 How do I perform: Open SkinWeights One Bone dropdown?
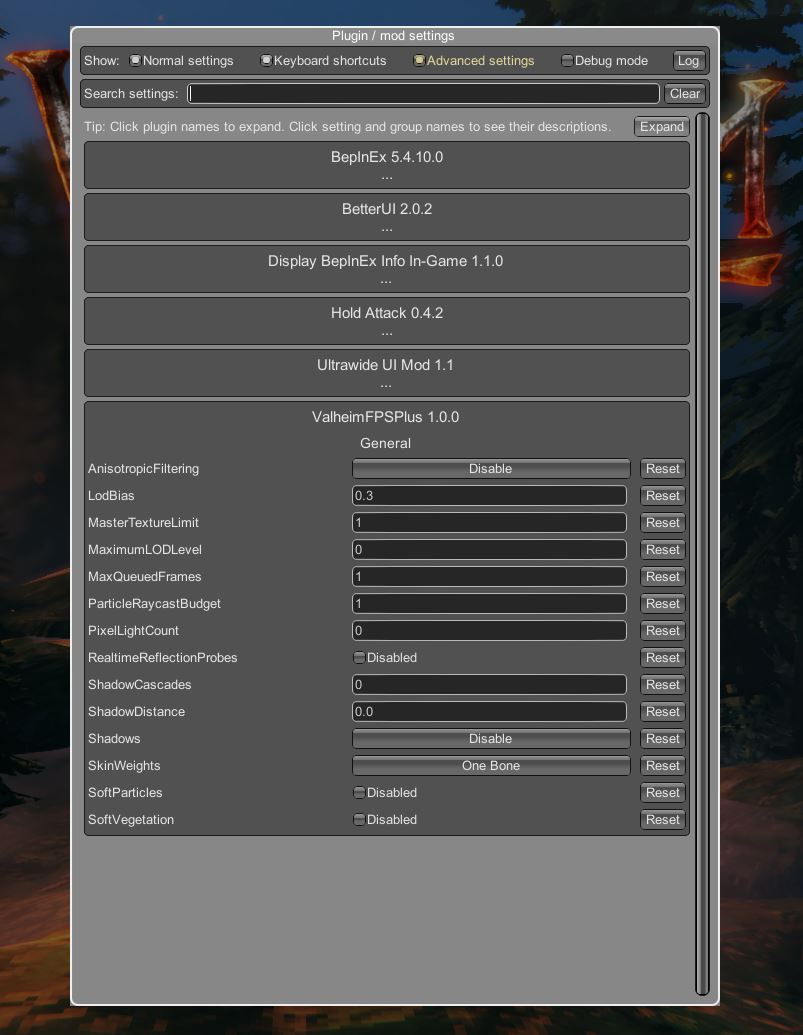(491, 766)
